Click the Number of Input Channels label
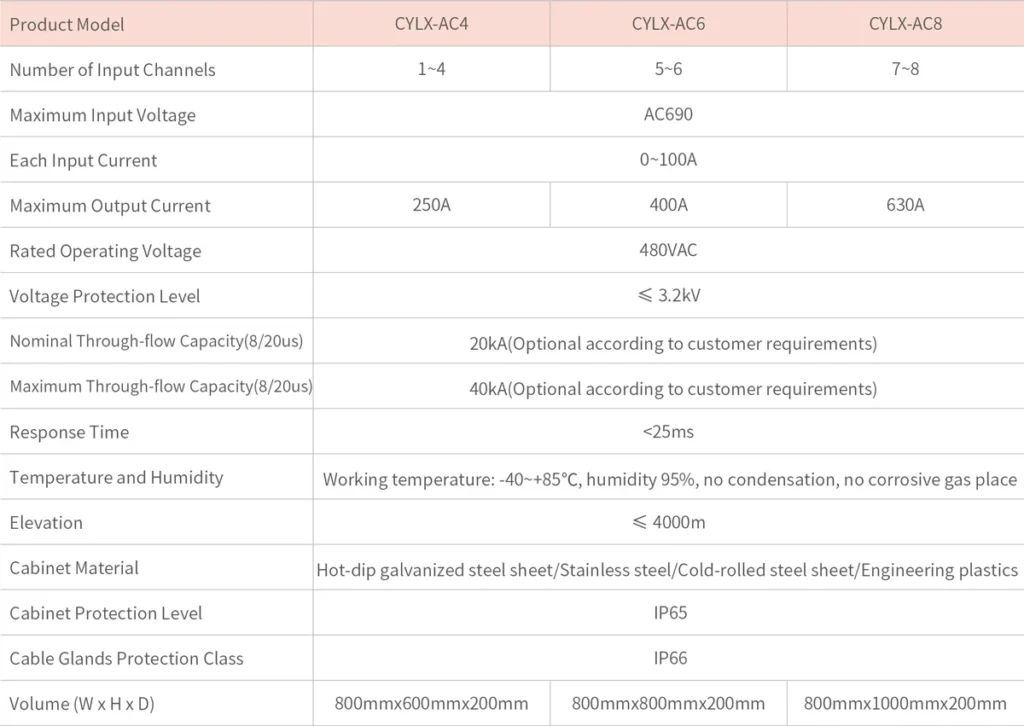 [112, 70]
